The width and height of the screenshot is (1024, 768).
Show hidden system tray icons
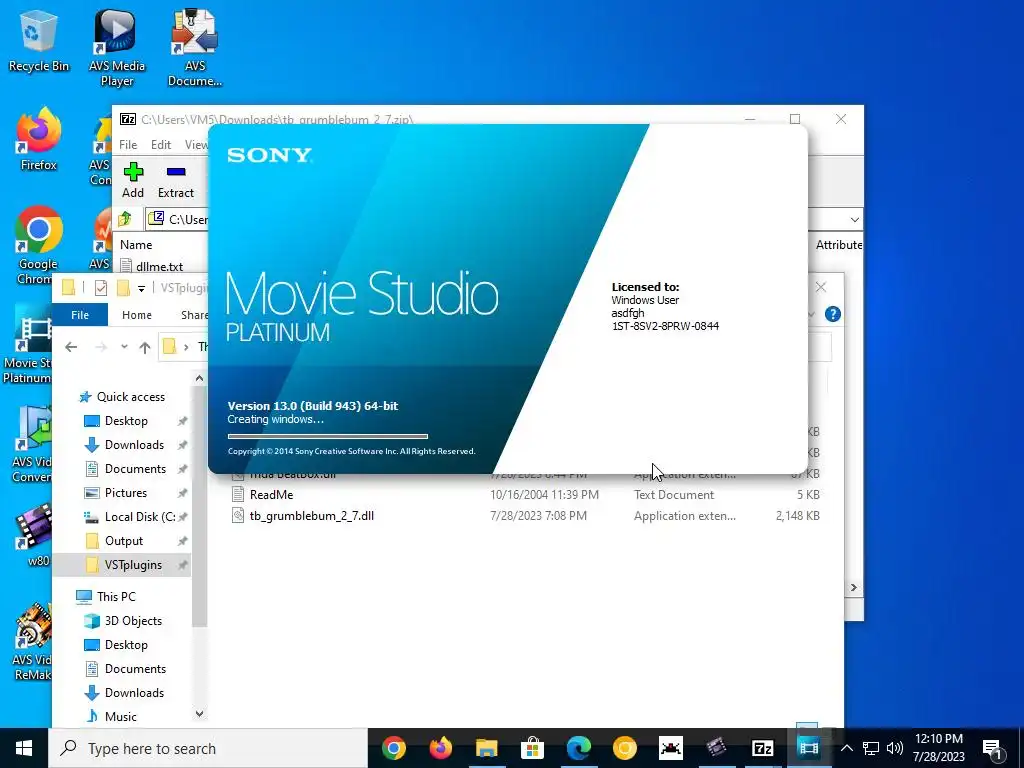point(846,748)
